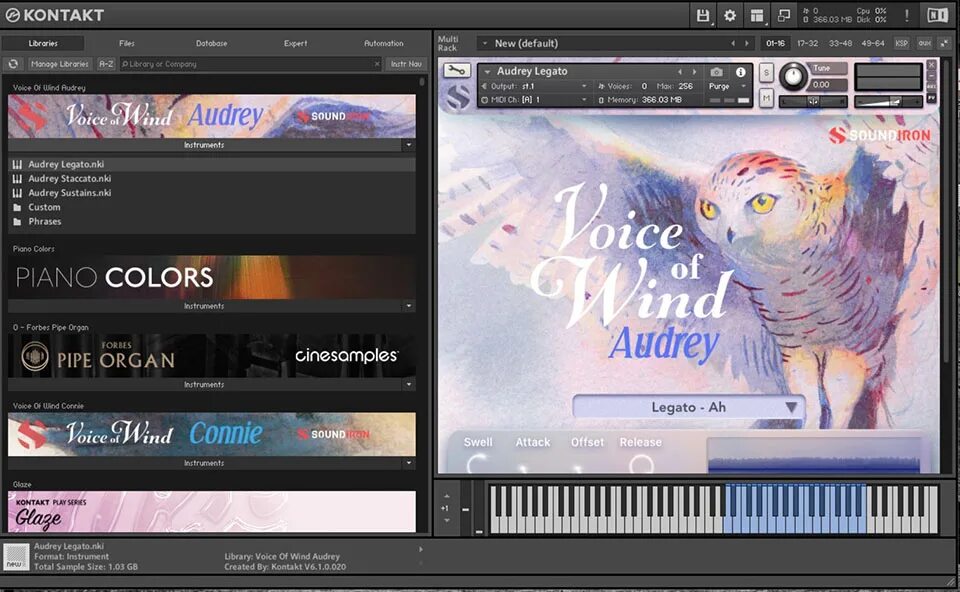Viewport: 960px width, 592px height.
Task: Mute the Audrey Legato instrument
Action: tap(766, 98)
